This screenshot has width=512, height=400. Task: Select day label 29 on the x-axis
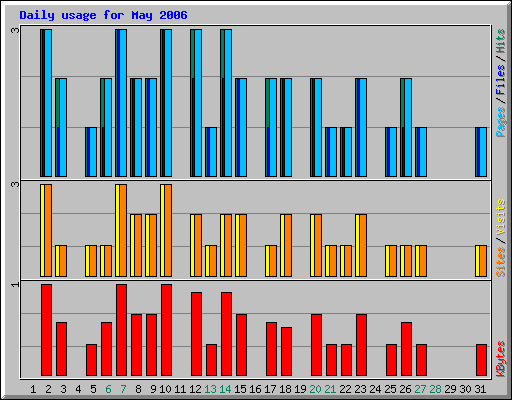tap(450, 389)
